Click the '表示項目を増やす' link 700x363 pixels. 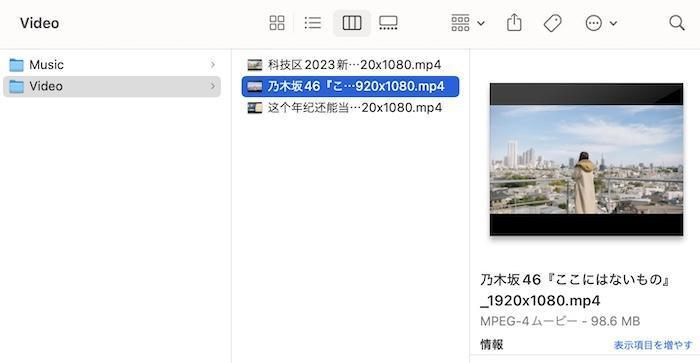pos(653,345)
